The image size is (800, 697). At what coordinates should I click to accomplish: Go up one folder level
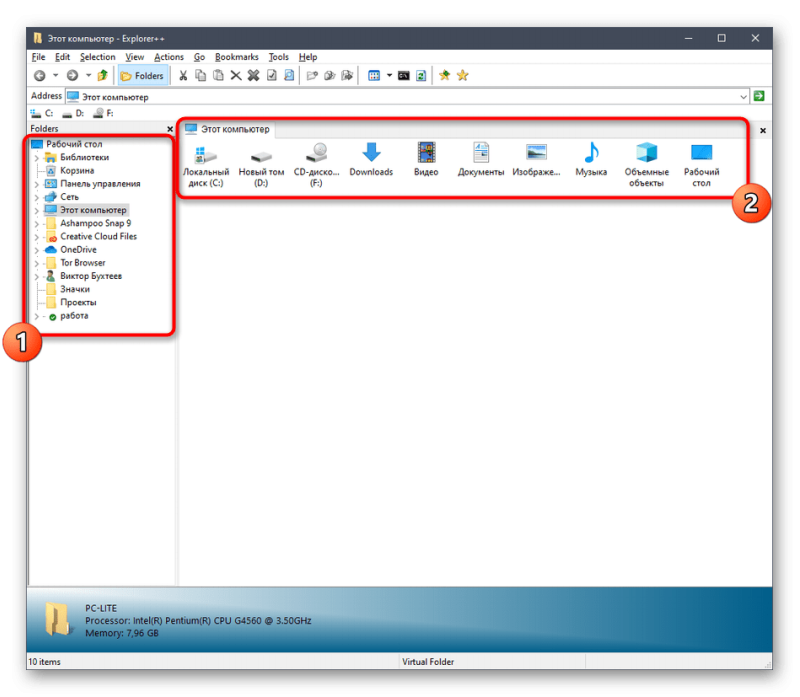[x=103, y=76]
